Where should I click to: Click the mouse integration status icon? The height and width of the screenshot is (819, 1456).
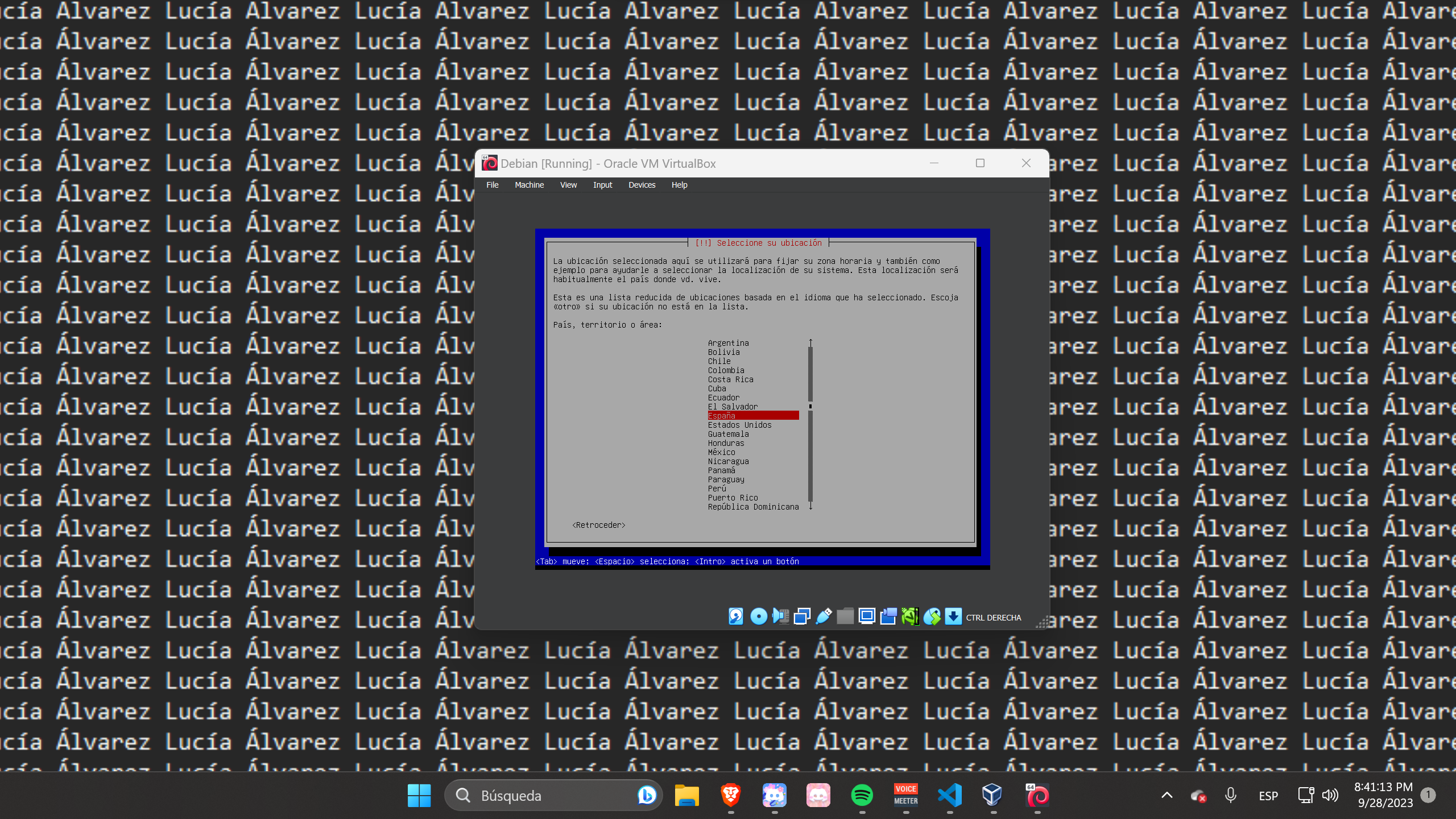point(932,617)
